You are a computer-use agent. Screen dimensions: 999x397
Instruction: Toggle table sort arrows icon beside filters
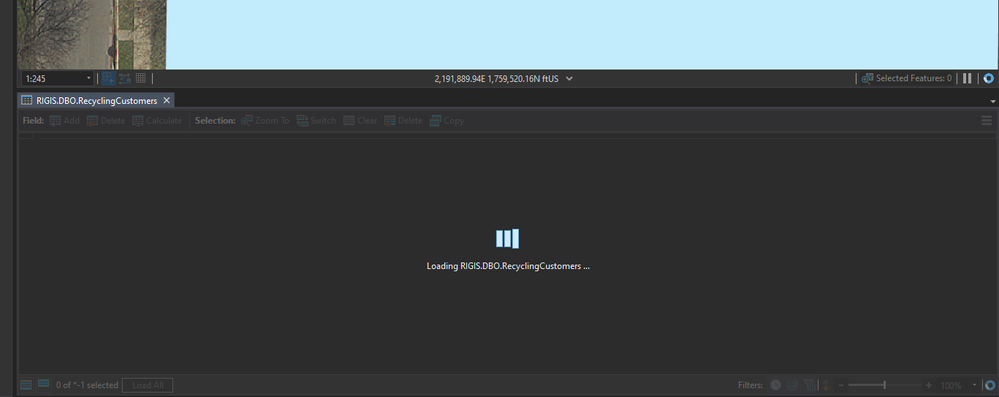826,385
